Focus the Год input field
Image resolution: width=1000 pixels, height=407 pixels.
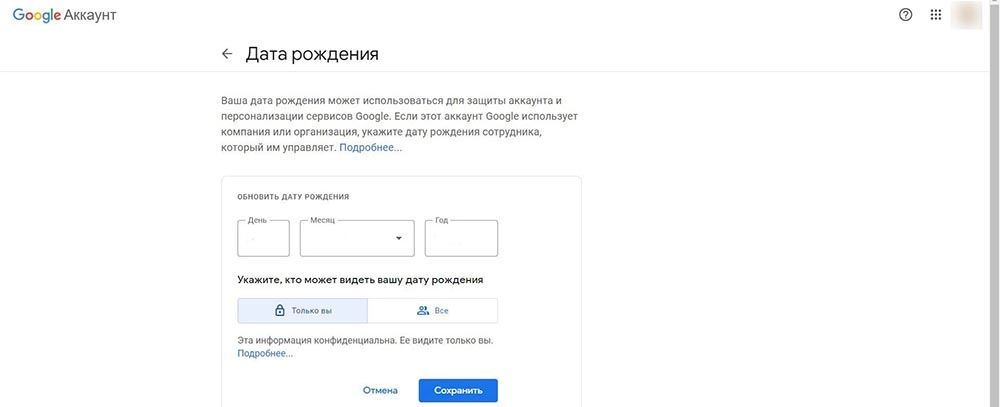point(461,238)
